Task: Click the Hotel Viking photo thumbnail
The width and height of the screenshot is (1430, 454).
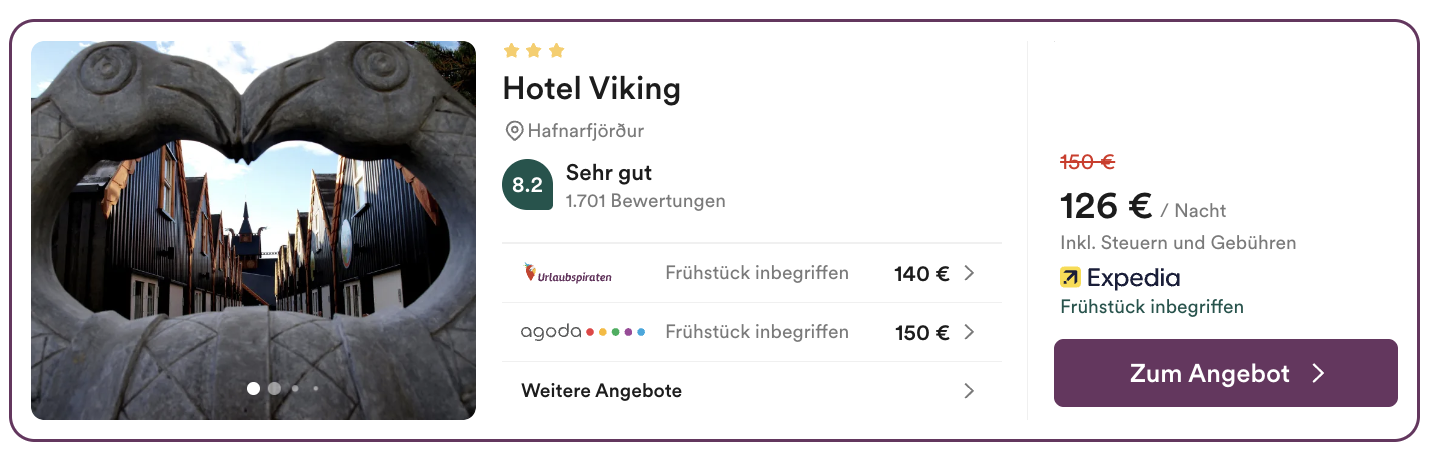Action: (x=253, y=230)
